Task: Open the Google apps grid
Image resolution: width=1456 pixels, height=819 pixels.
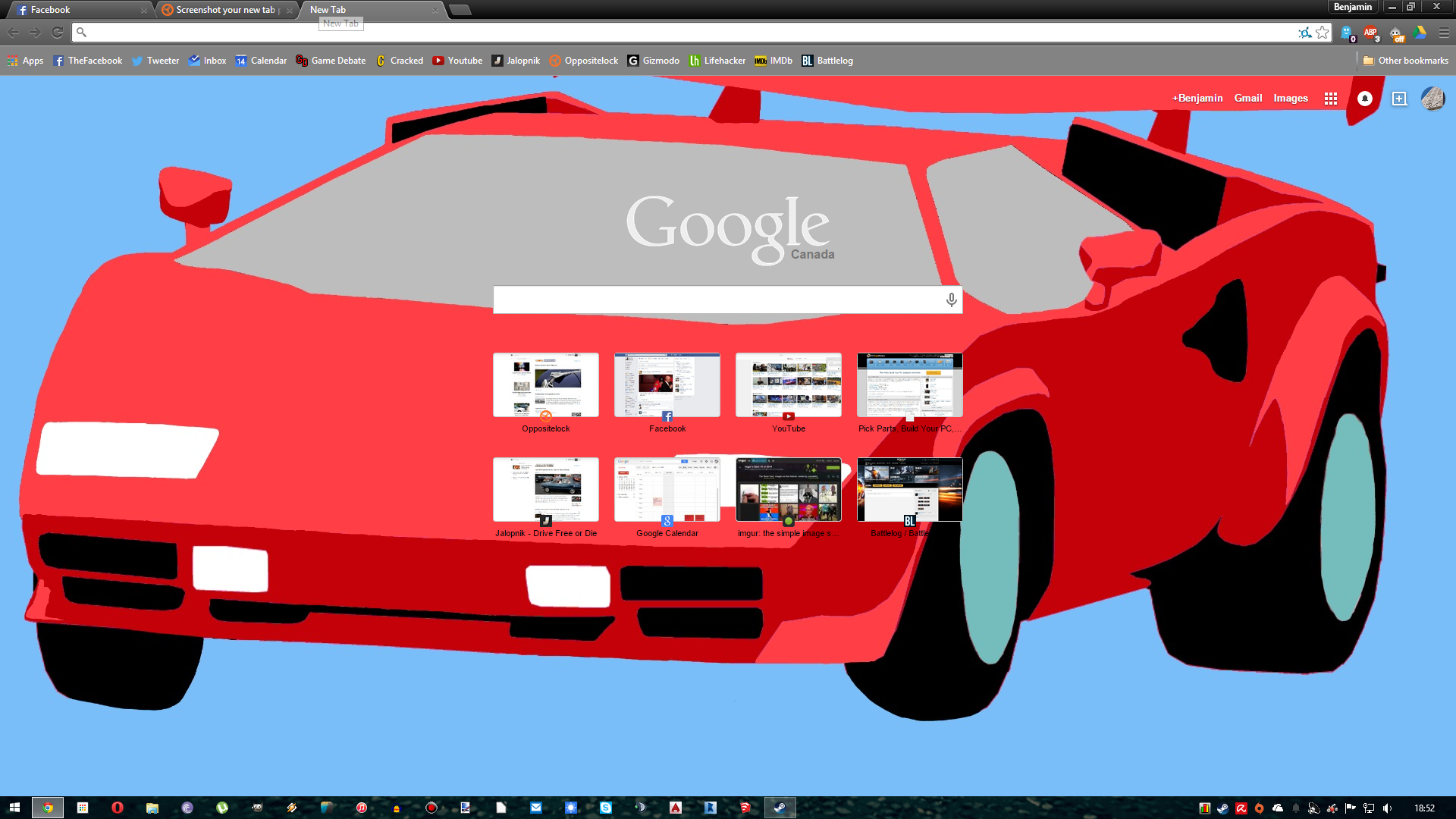Action: [1331, 99]
